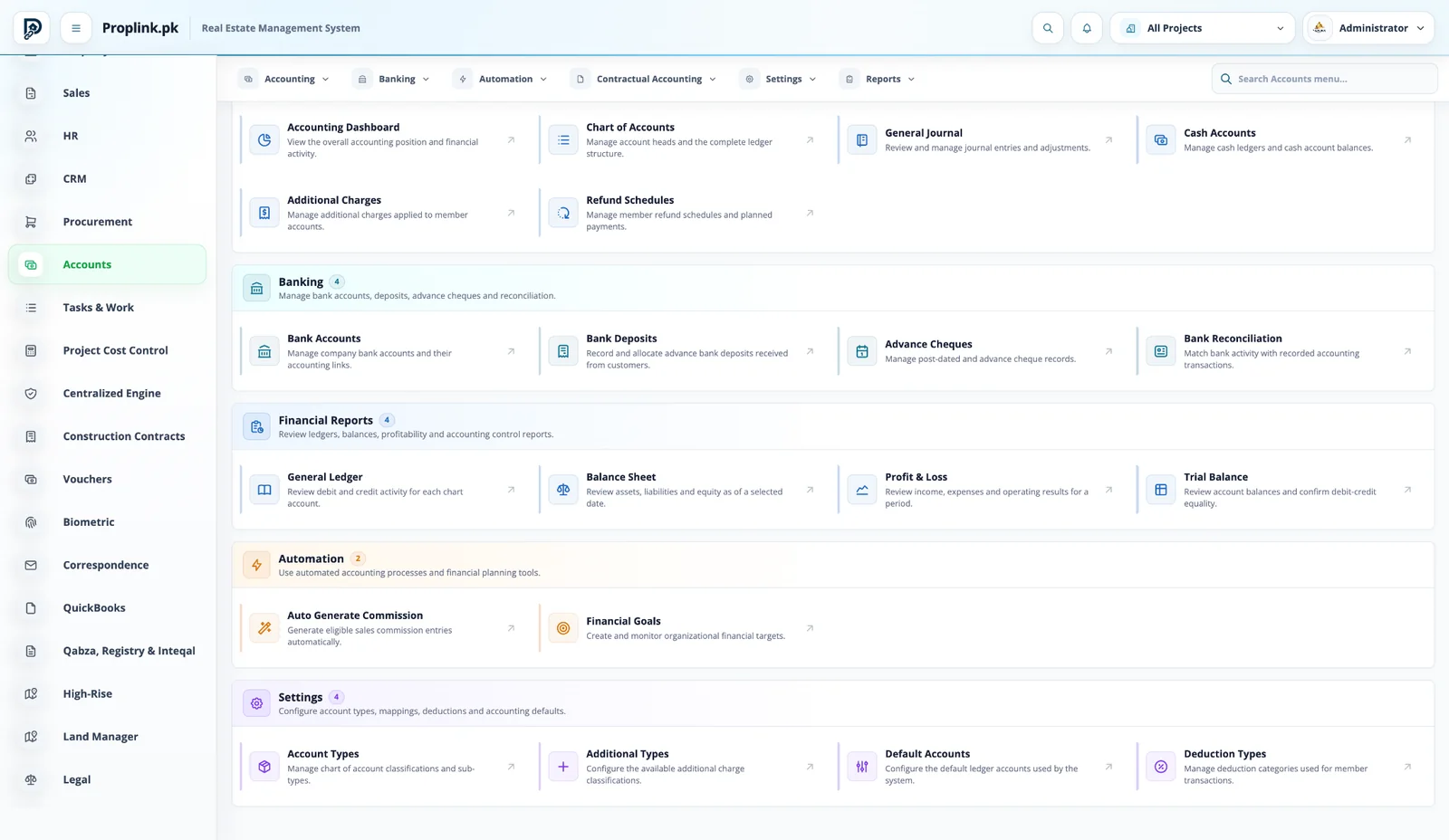Click the Bank Deposits icon
The image size is (1449, 840).
coord(563,351)
